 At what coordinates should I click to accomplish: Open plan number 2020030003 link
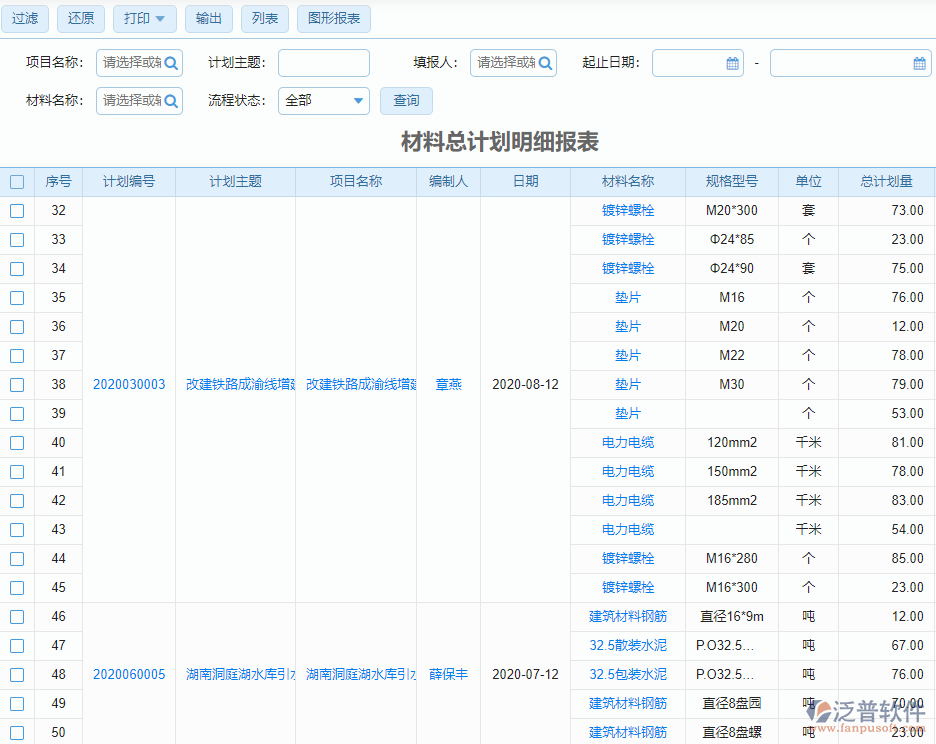[x=128, y=384]
